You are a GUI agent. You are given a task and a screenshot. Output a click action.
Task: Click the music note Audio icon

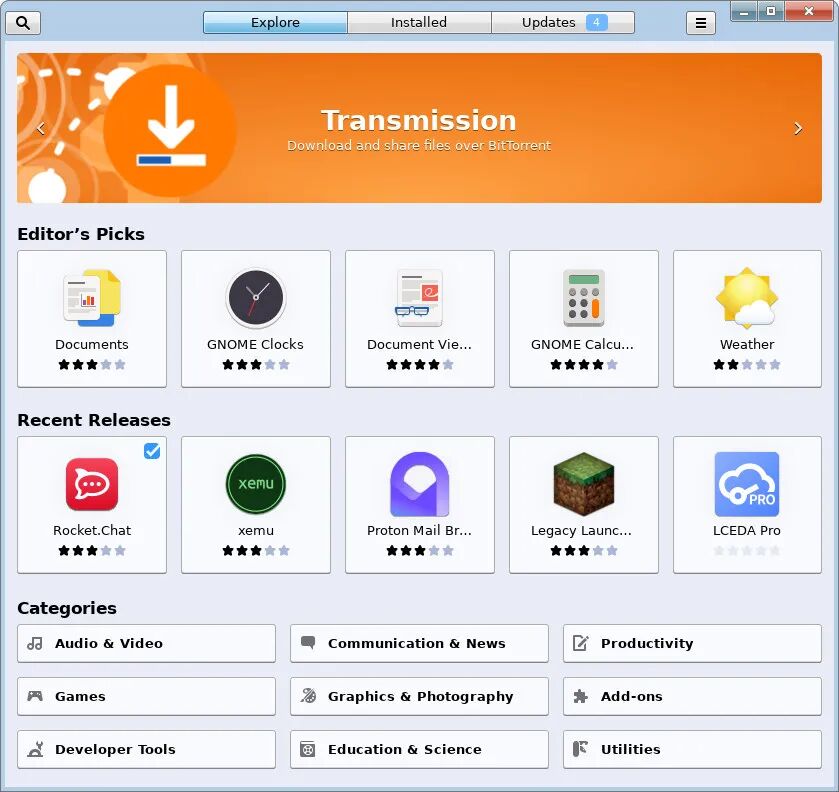[x=35, y=643]
